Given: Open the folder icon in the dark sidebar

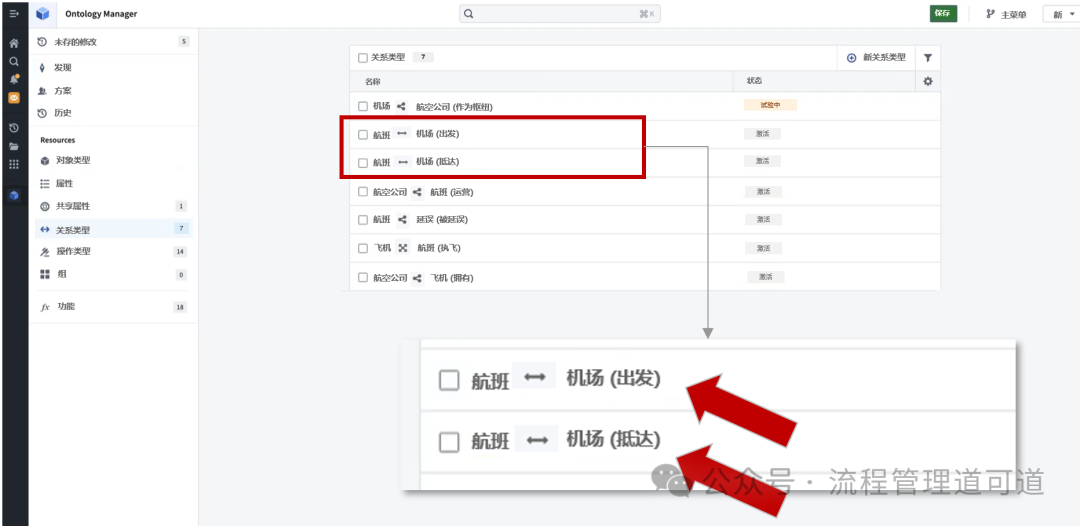Looking at the screenshot, I should tap(14, 146).
